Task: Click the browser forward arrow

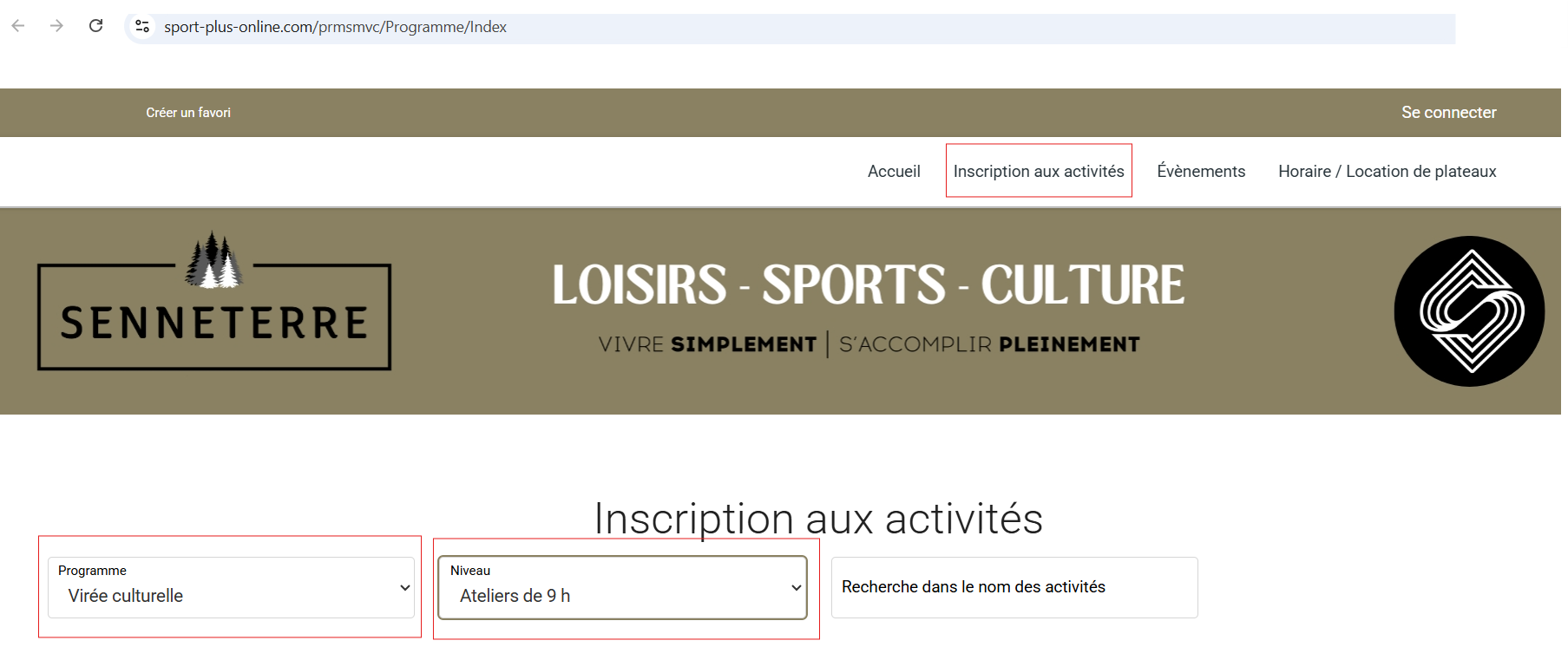Action: pos(56,26)
